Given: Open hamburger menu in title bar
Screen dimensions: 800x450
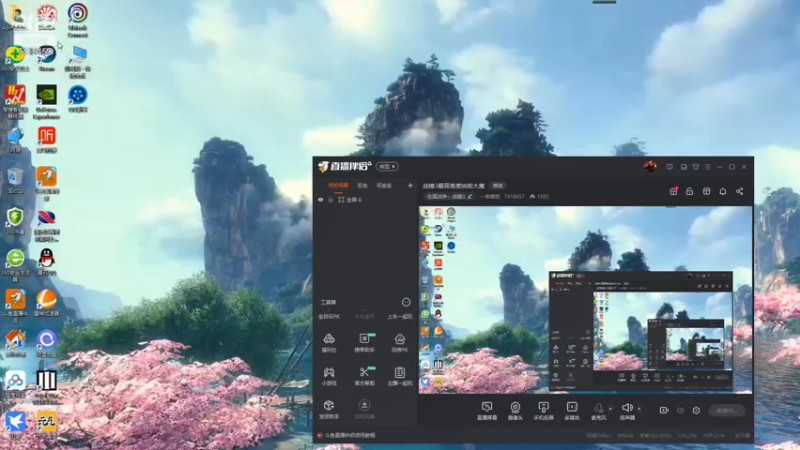Looking at the screenshot, I should pyautogui.click(x=708, y=167).
